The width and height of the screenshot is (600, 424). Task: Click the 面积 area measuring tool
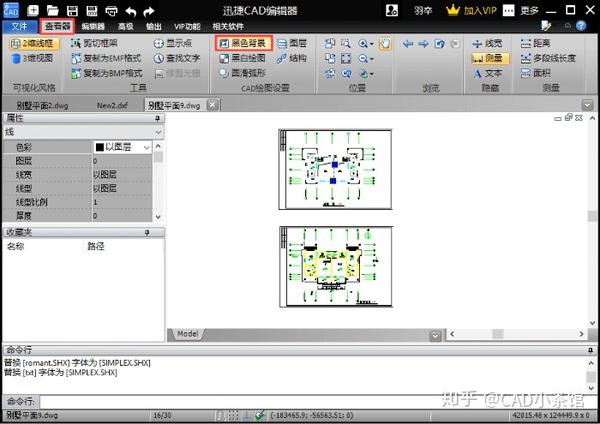[x=536, y=73]
